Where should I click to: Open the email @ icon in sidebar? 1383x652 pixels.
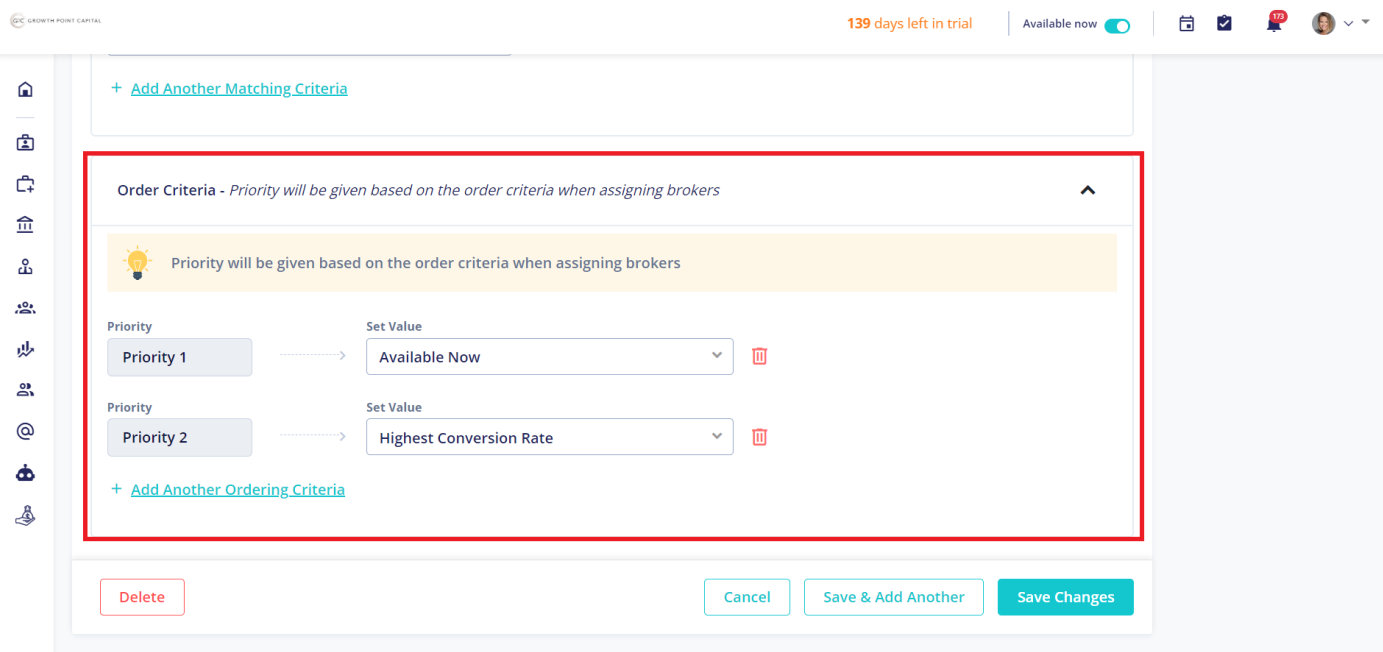[25, 431]
